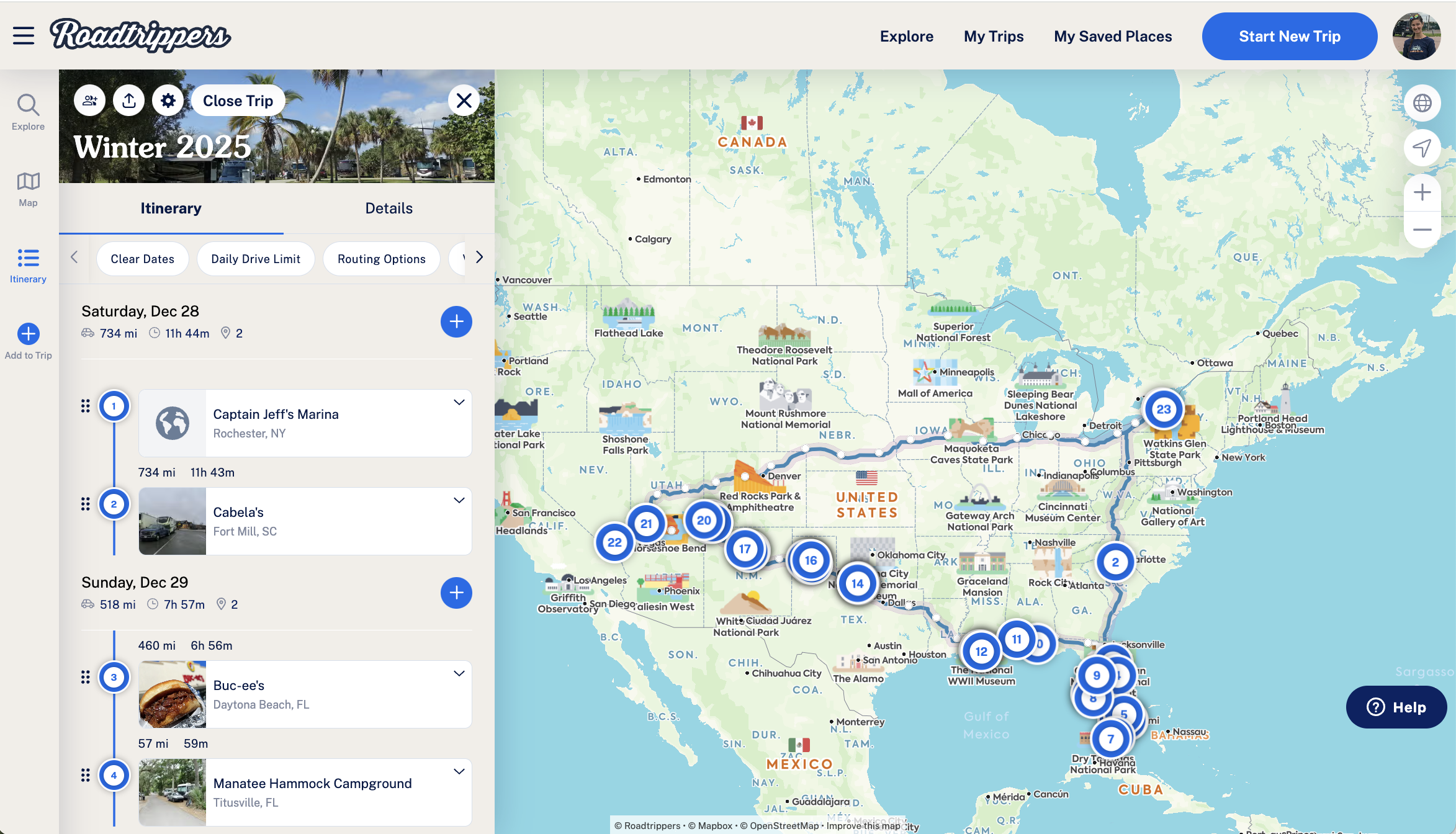Select map waypoint marker 20
The width and height of the screenshot is (1456, 834).
tap(704, 520)
